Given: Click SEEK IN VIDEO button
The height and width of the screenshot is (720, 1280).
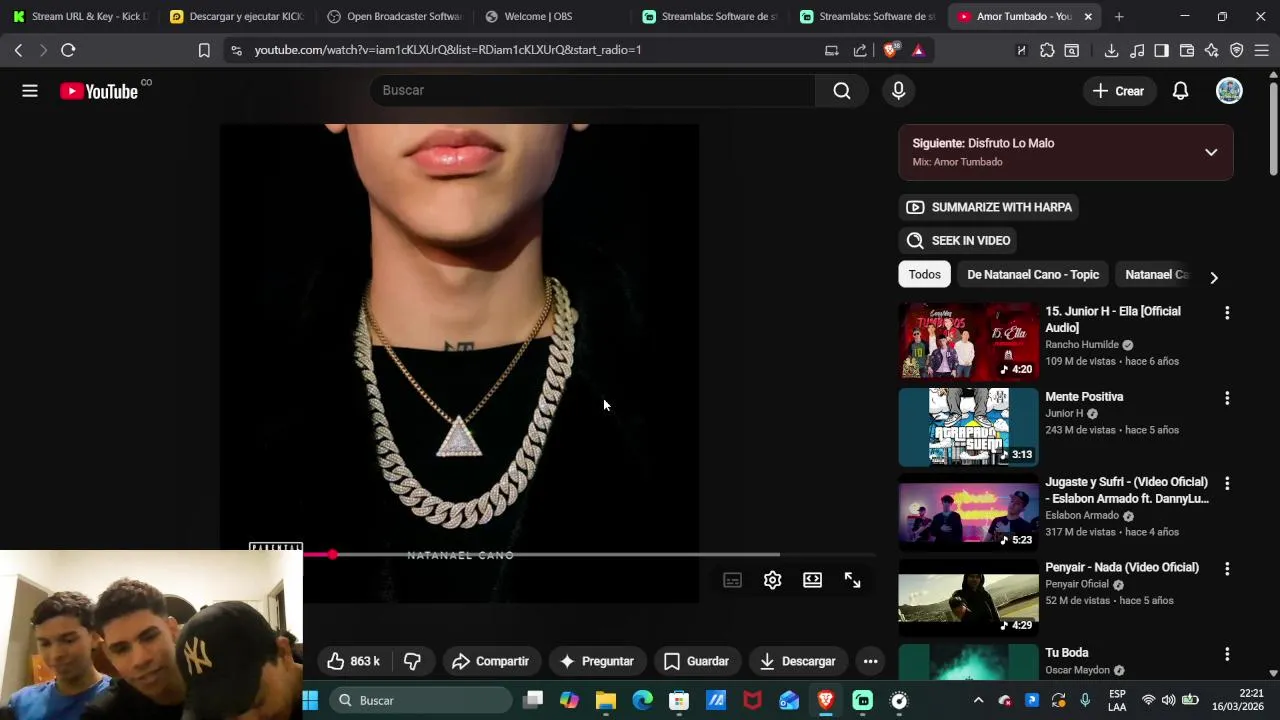Looking at the screenshot, I should (958, 240).
